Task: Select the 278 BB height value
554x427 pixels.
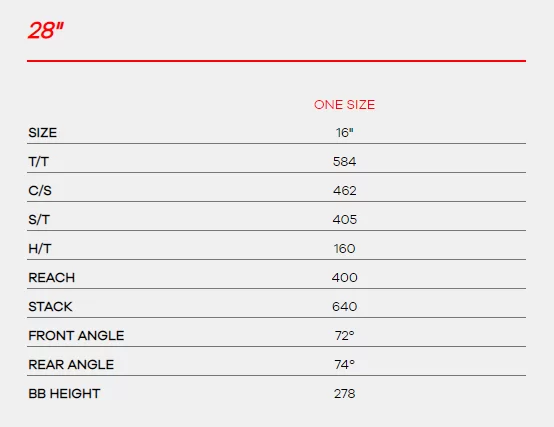Action: pyautogui.click(x=344, y=393)
